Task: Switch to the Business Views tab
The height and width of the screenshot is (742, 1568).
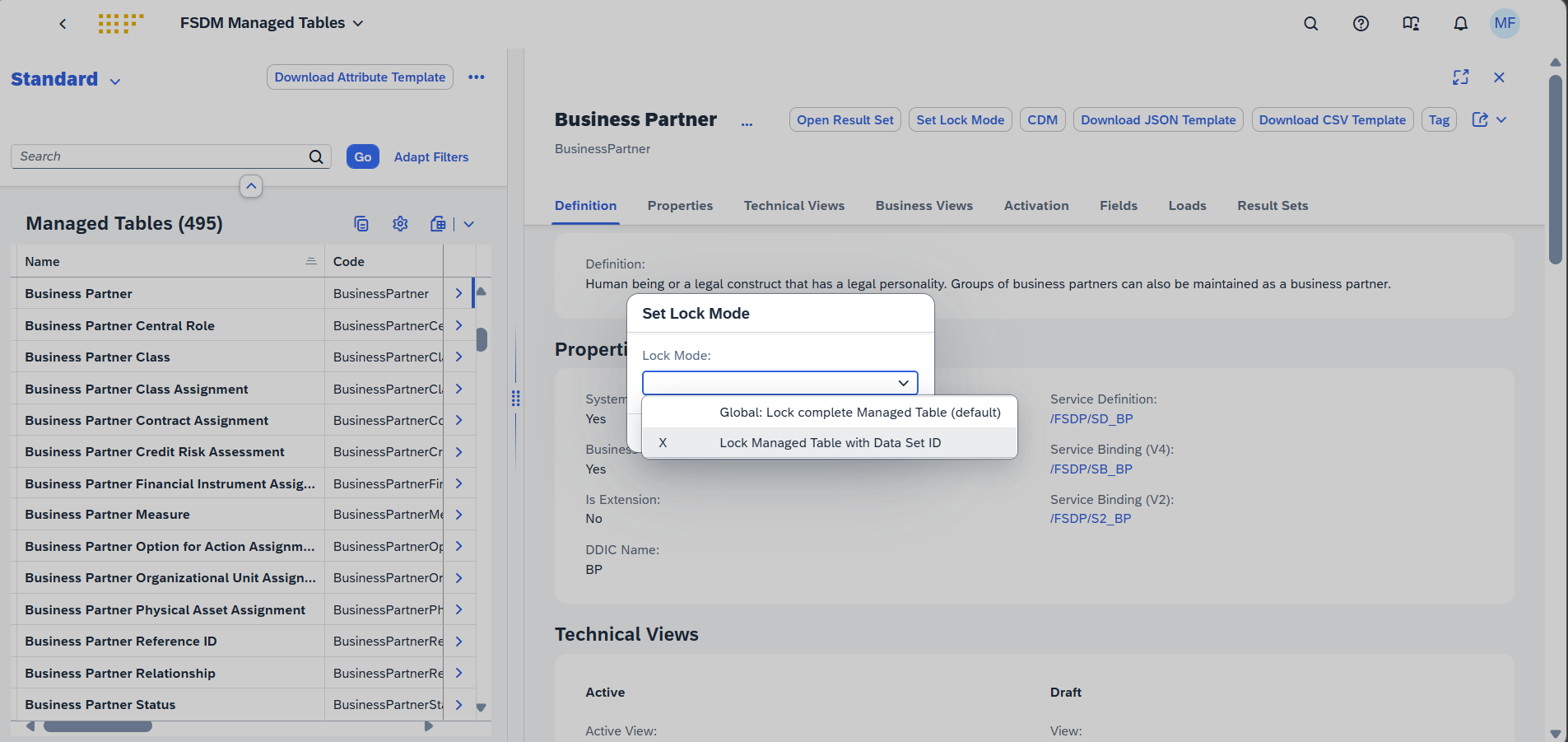Action: point(924,206)
